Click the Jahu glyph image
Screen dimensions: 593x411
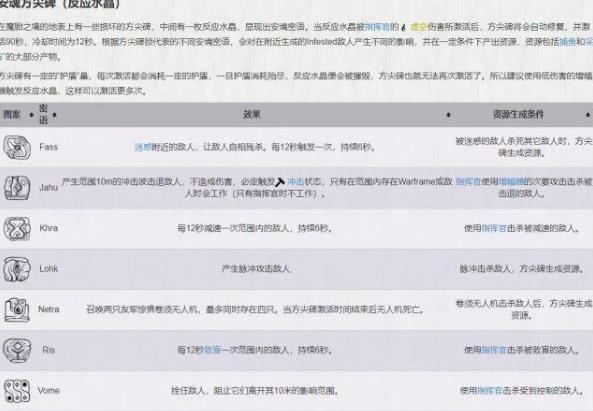point(17,188)
